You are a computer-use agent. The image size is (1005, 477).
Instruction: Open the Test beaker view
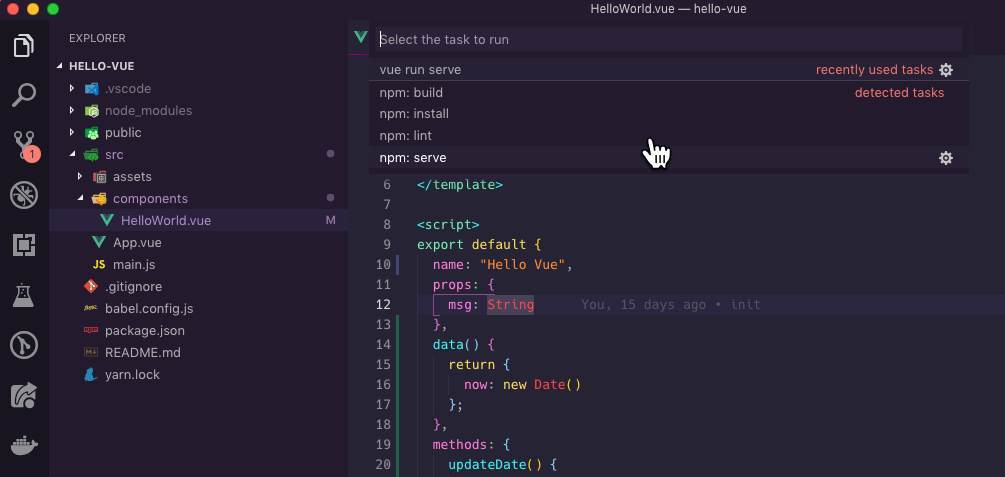[24, 295]
